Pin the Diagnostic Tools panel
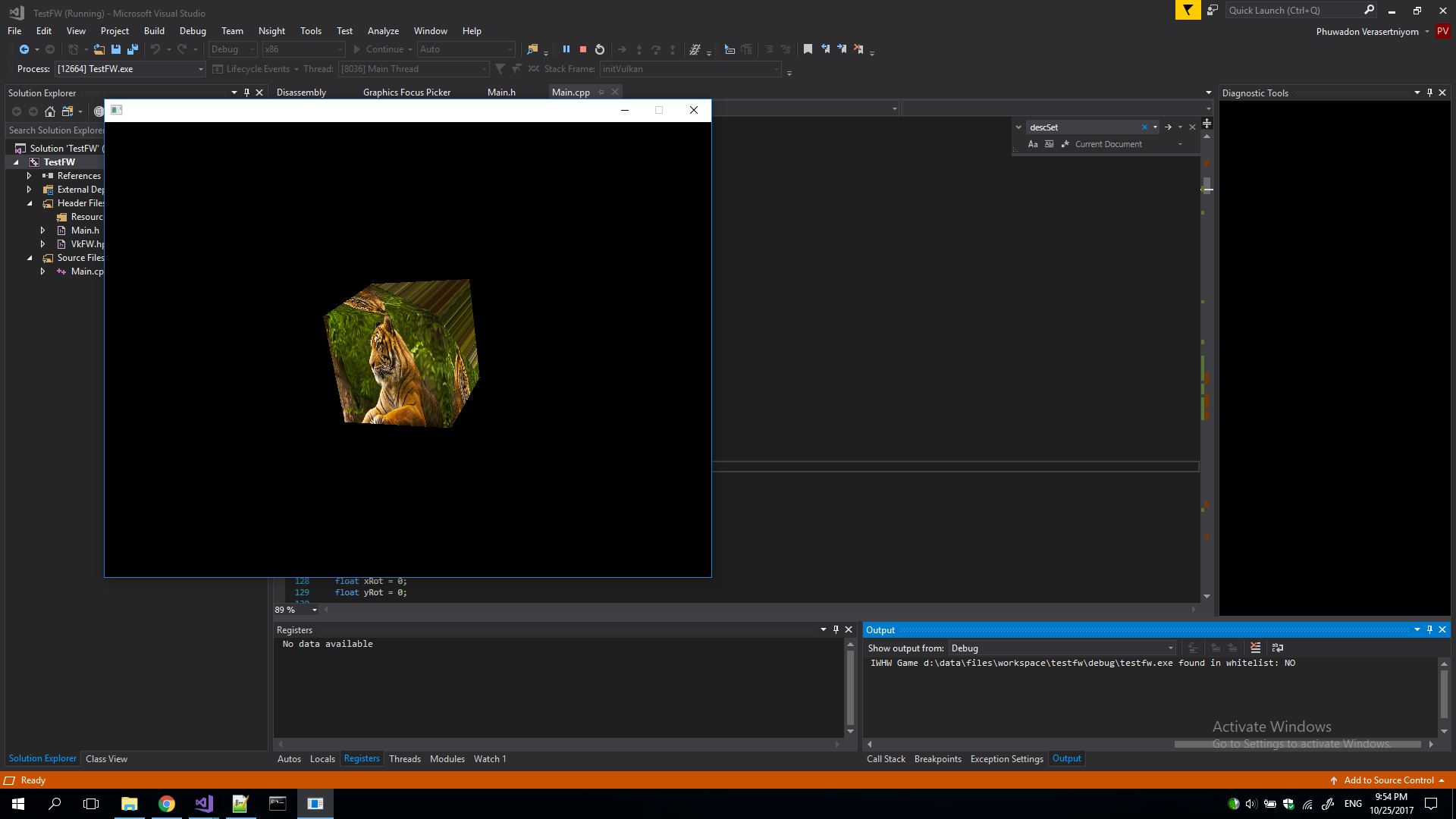Screen dimensions: 1456x819 point(1429,93)
